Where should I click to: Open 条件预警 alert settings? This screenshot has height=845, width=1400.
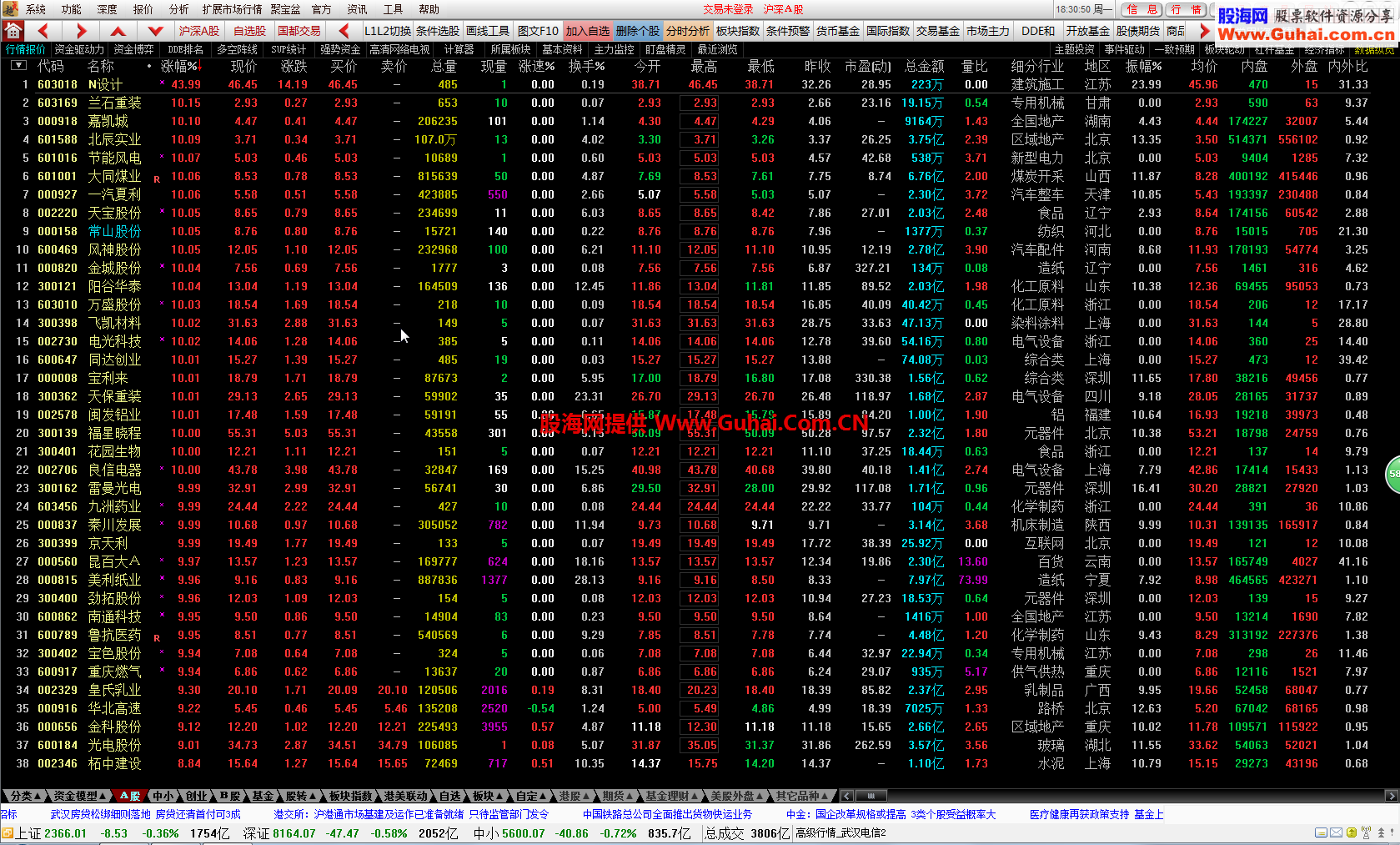click(x=788, y=31)
